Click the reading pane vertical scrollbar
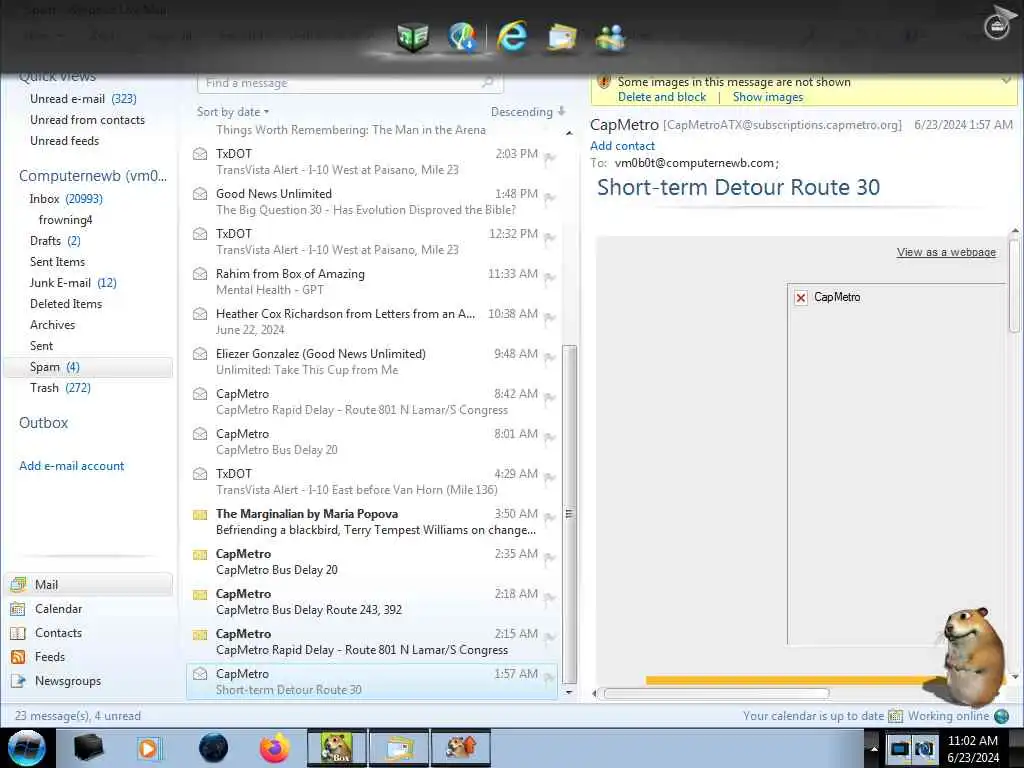The width and height of the screenshot is (1024, 768). click(x=1014, y=286)
